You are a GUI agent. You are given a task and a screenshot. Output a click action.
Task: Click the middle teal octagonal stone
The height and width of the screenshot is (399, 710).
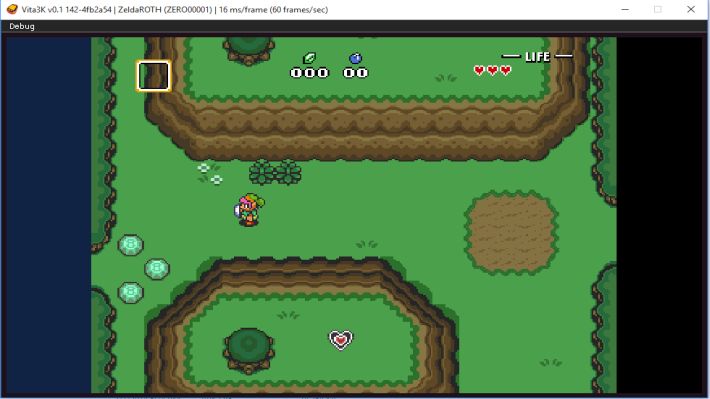coord(157,269)
